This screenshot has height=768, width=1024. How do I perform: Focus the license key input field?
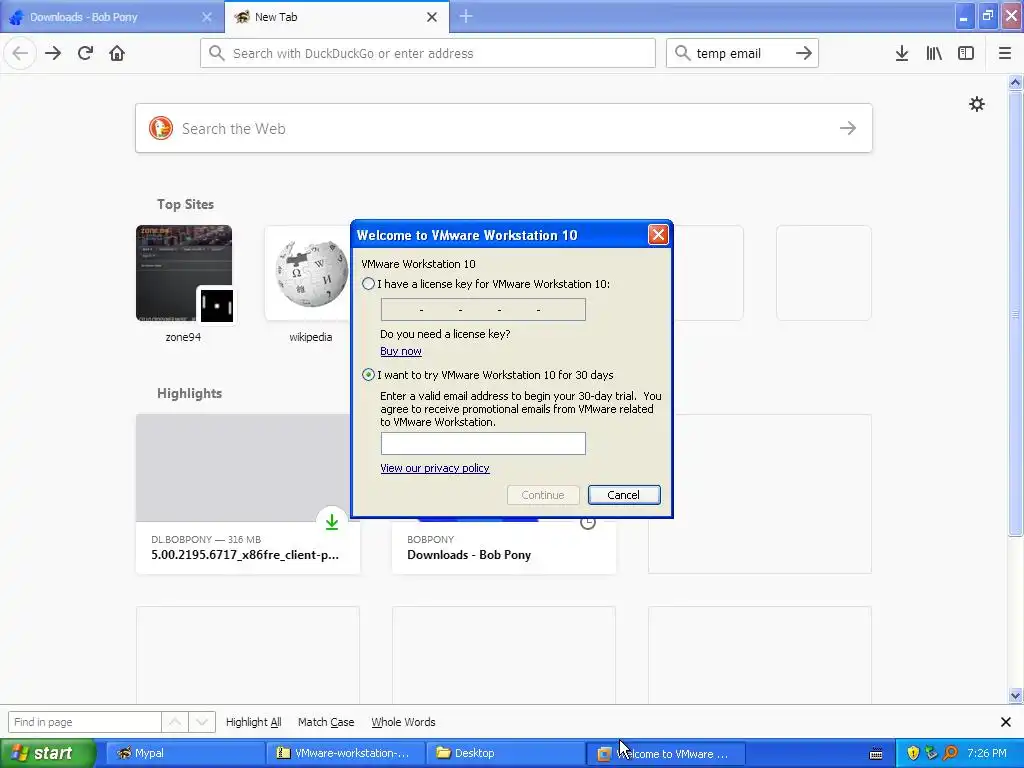click(483, 310)
